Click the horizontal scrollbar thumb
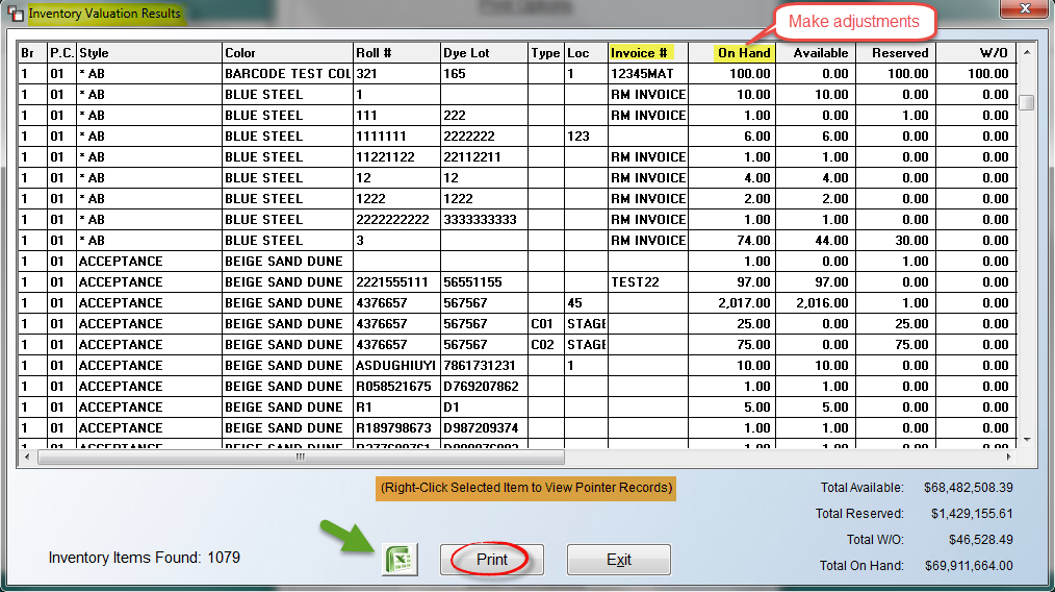 coord(301,457)
